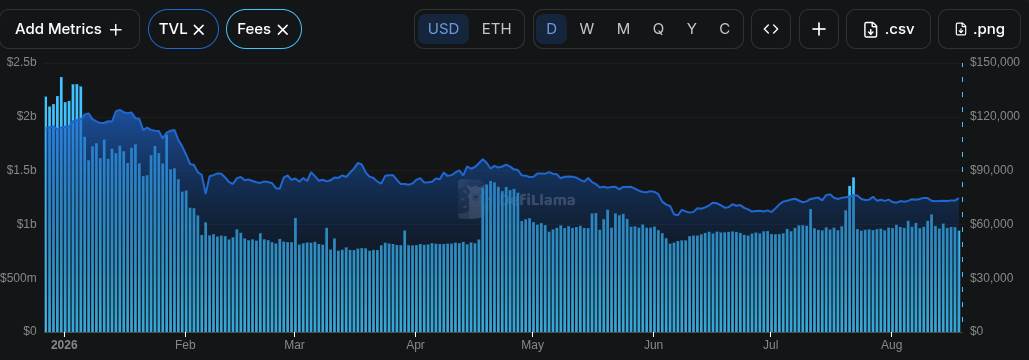
Task: Select yearly (Y) grouping
Action: [x=692, y=29]
